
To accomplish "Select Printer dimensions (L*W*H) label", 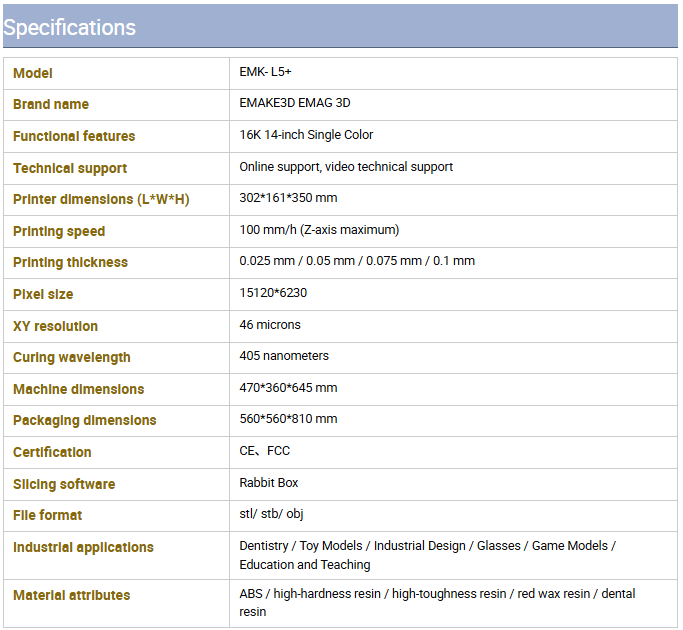I will click(101, 200).
